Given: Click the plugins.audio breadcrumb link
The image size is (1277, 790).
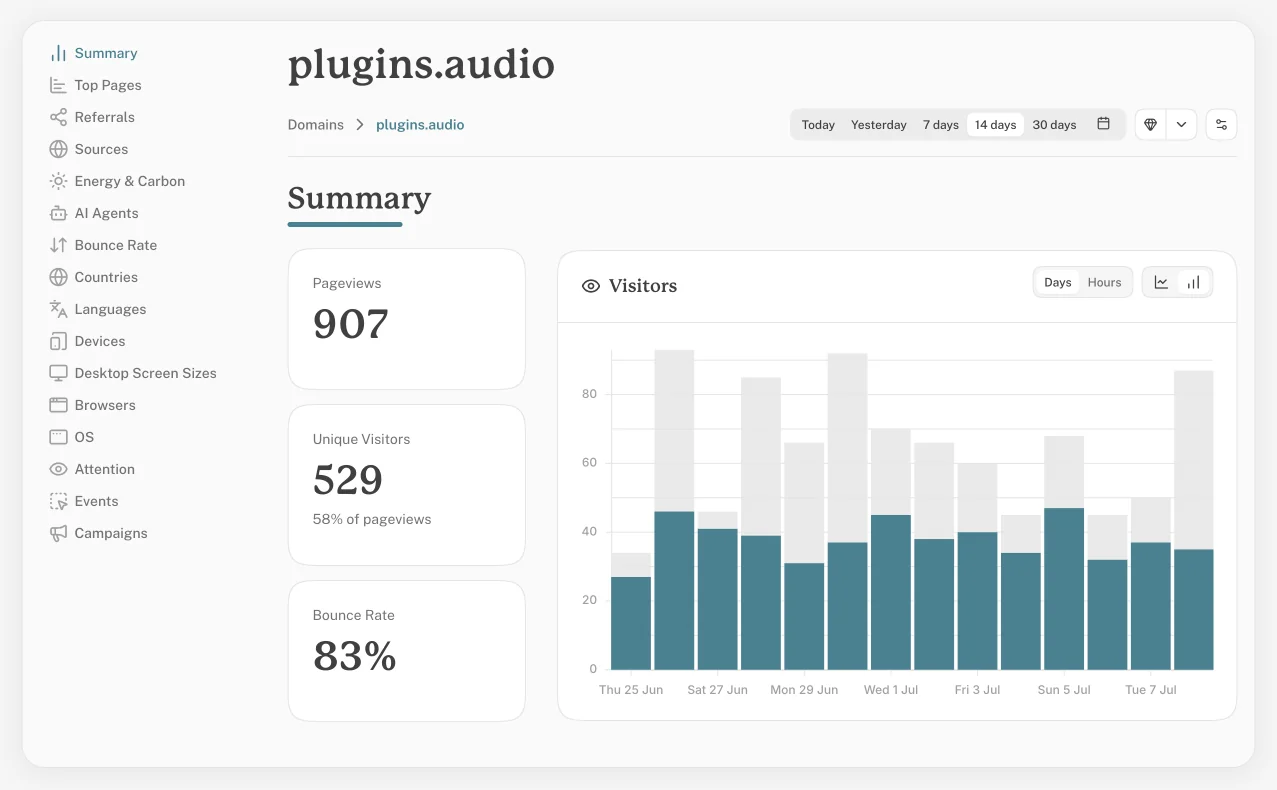Looking at the screenshot, I should pos(420,125).
